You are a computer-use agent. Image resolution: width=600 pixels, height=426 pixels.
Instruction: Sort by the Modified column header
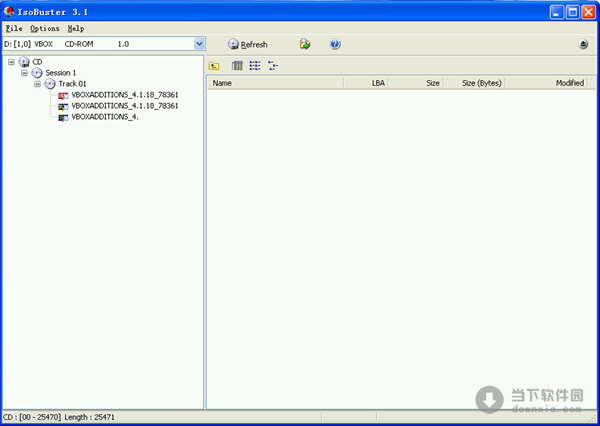tap(546, 83)
